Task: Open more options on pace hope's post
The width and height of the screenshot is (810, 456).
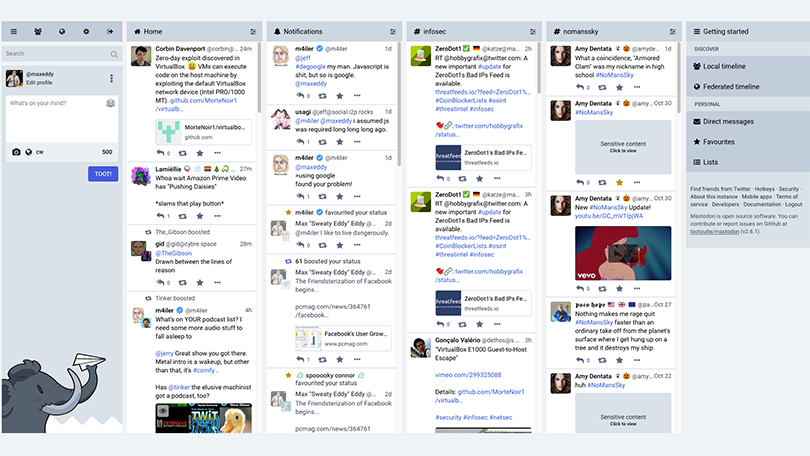Action: (x=637, y=360)
